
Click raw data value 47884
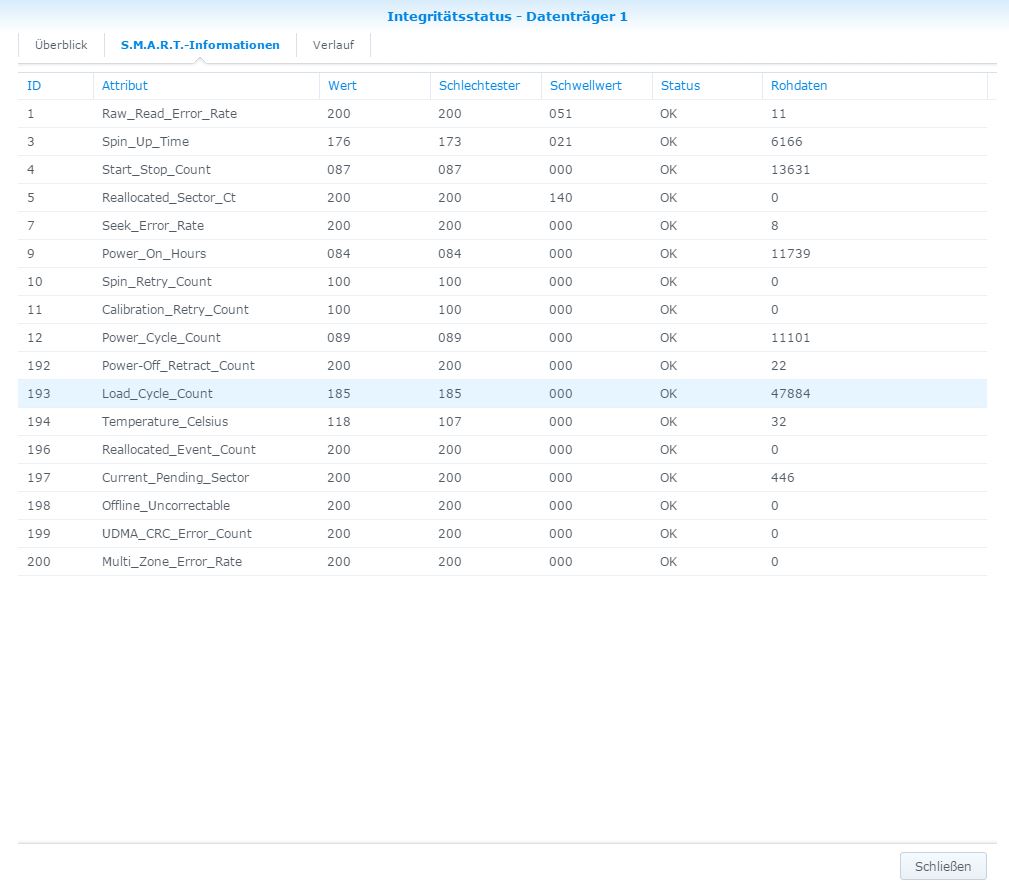tap(790, 394)
